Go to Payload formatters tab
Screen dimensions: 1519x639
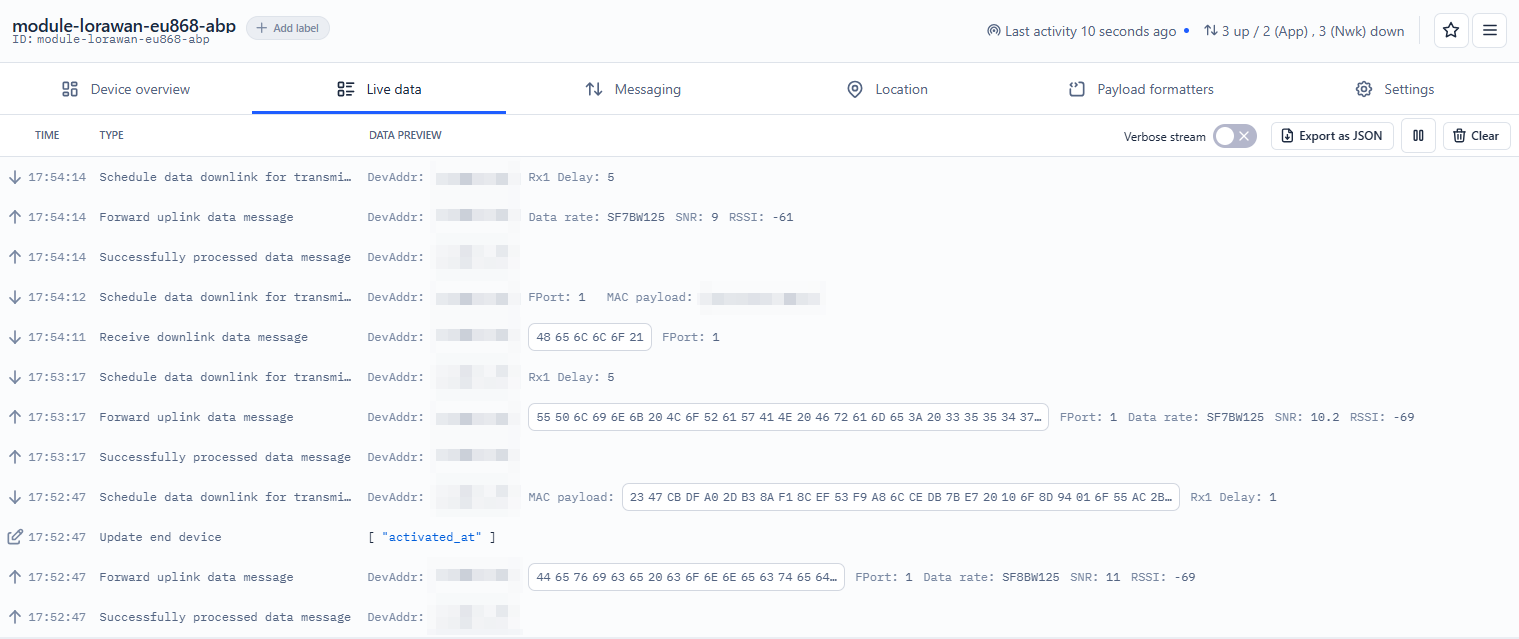tap(1141, 89)
